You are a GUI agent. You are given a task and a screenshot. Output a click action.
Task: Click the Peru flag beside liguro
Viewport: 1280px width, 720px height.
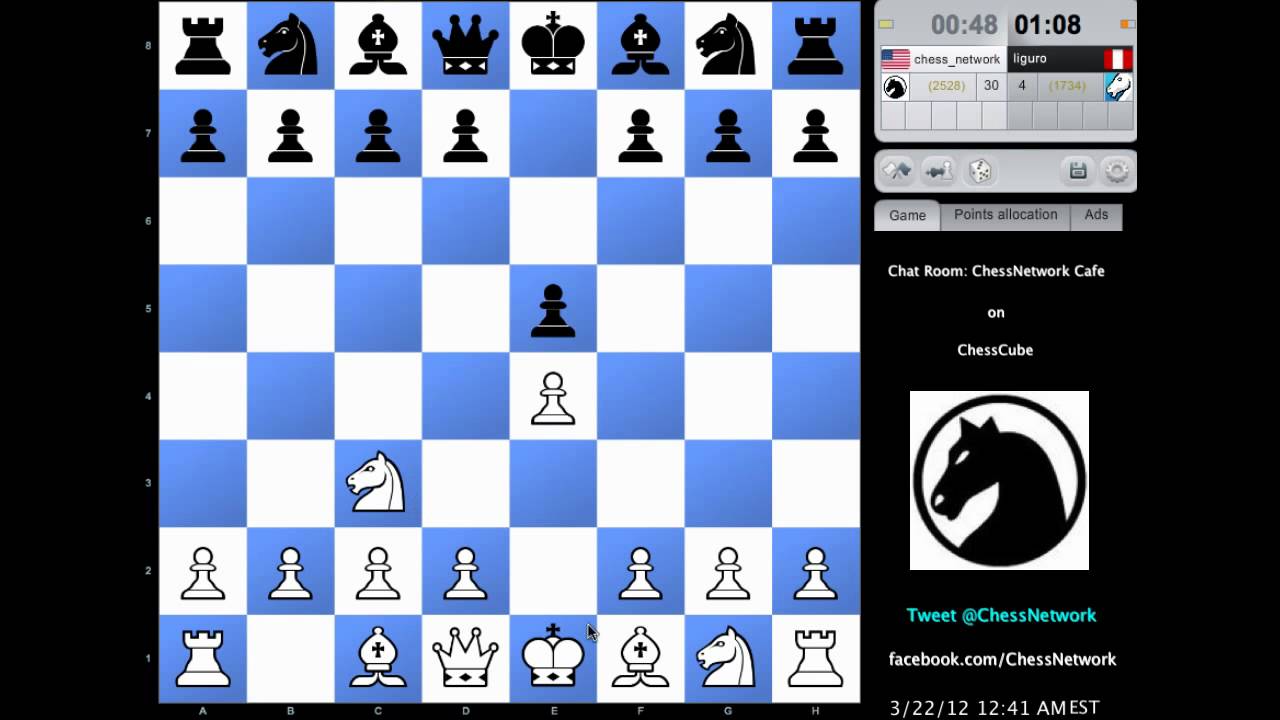1118,59
